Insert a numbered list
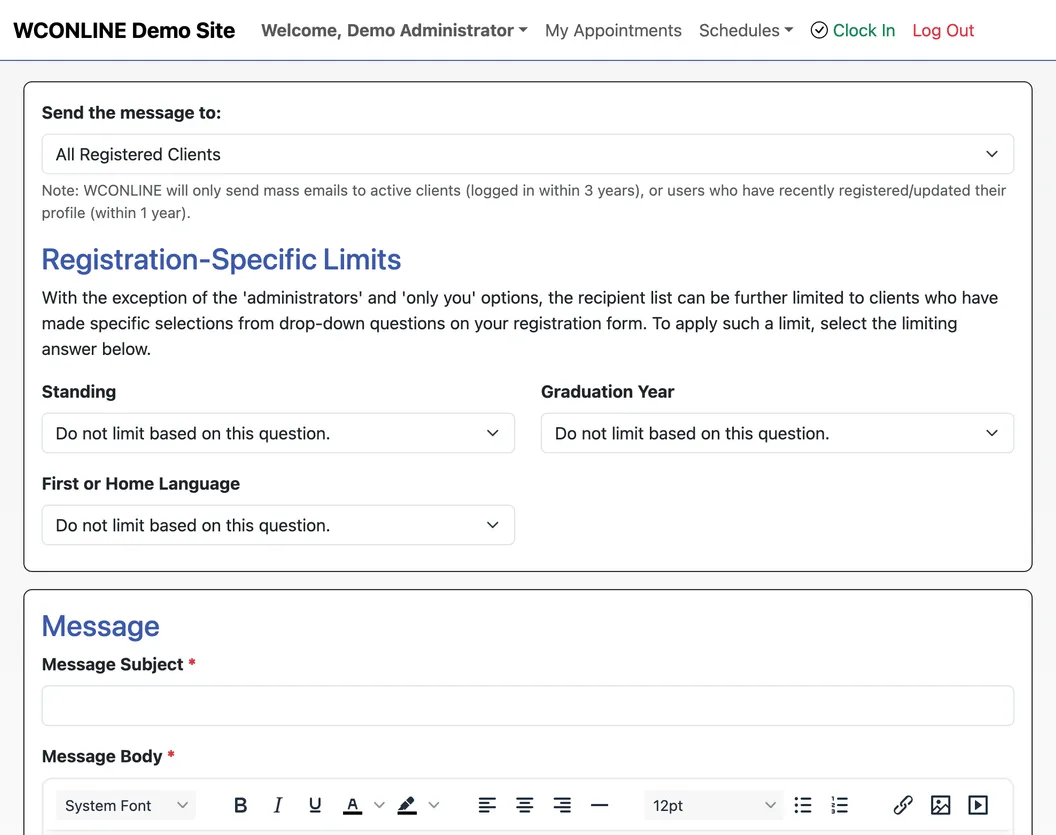This screenshot has width=1056, height=835. click(x=840, y=805)
